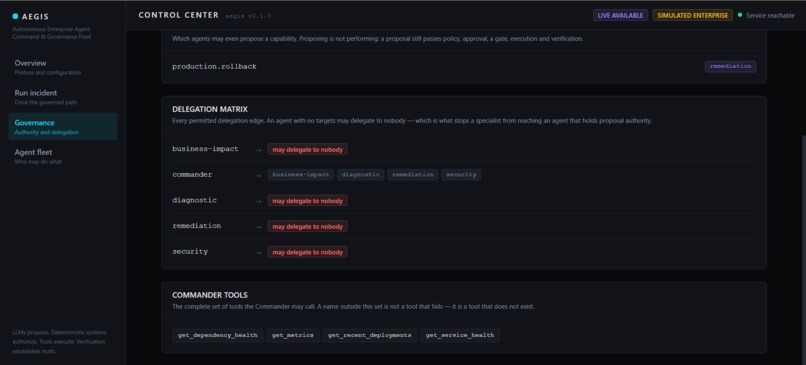The width and height of the screenshot is (806, 365).
Task: Click diagnostic's may delegate to nobody badge
Action: point(307,200)
